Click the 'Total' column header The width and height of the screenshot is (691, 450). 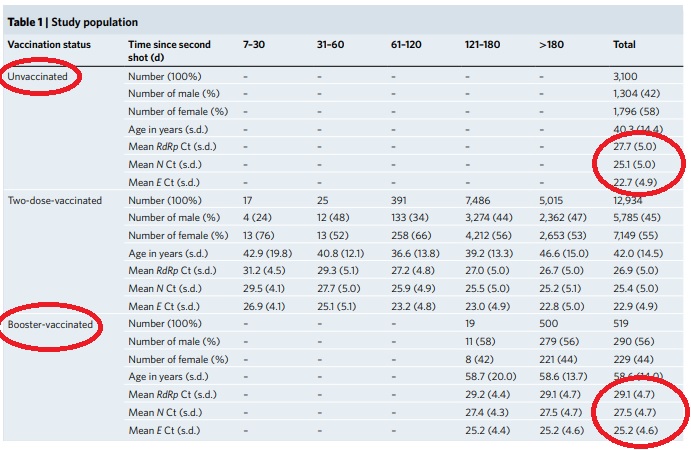pyautogui.click(x=624, y=45)
